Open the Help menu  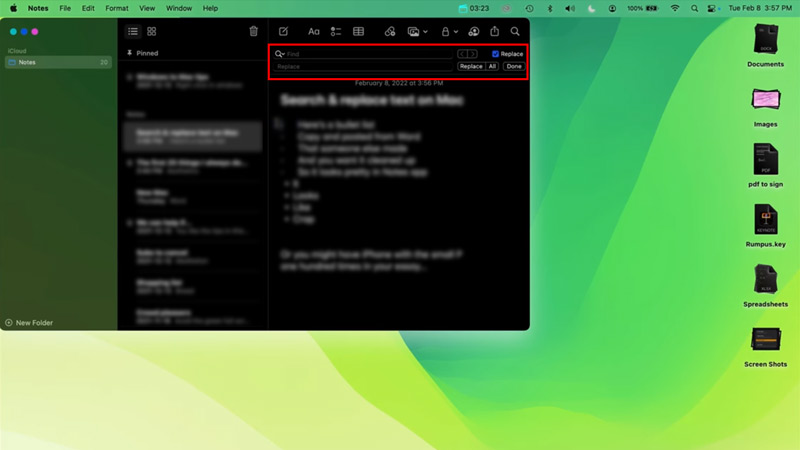(x=210, y=8)
